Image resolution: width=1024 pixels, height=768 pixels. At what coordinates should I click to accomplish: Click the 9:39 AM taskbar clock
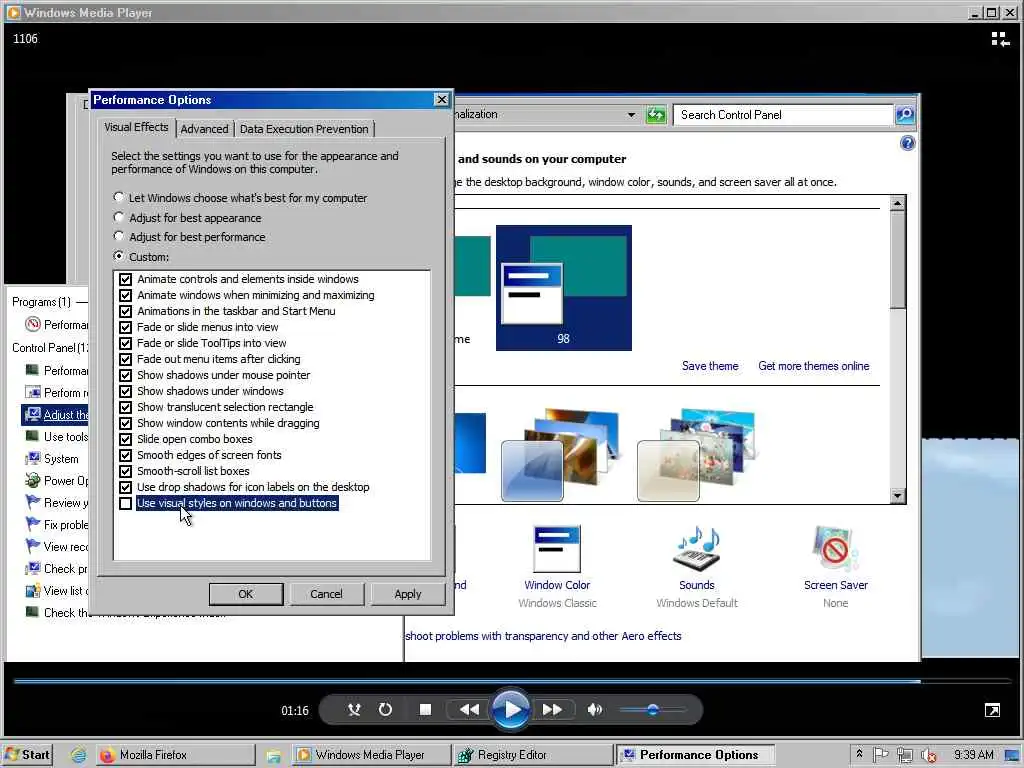tap(974, 755)
